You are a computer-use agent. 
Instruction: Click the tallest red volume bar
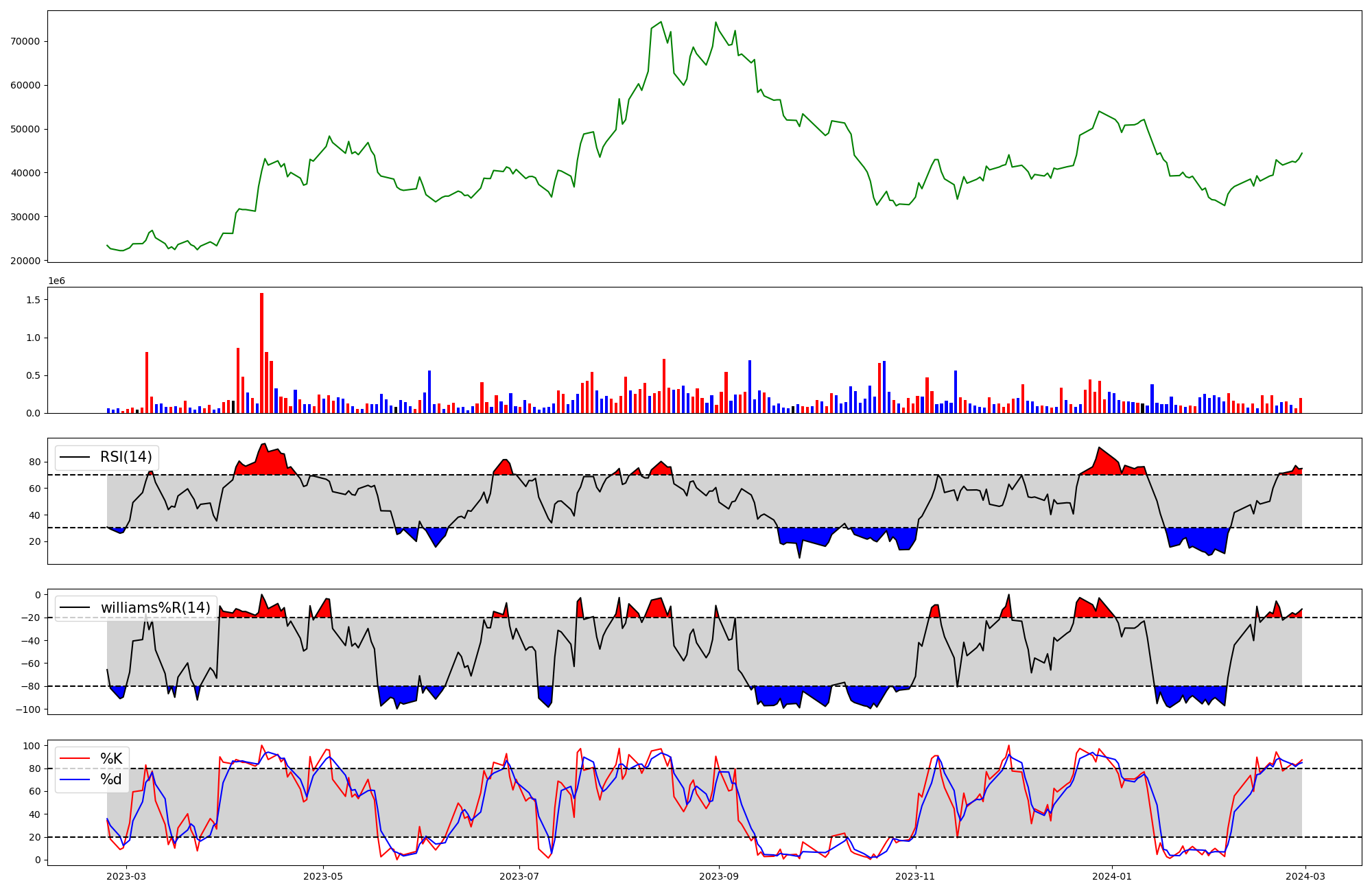[261, 353]
